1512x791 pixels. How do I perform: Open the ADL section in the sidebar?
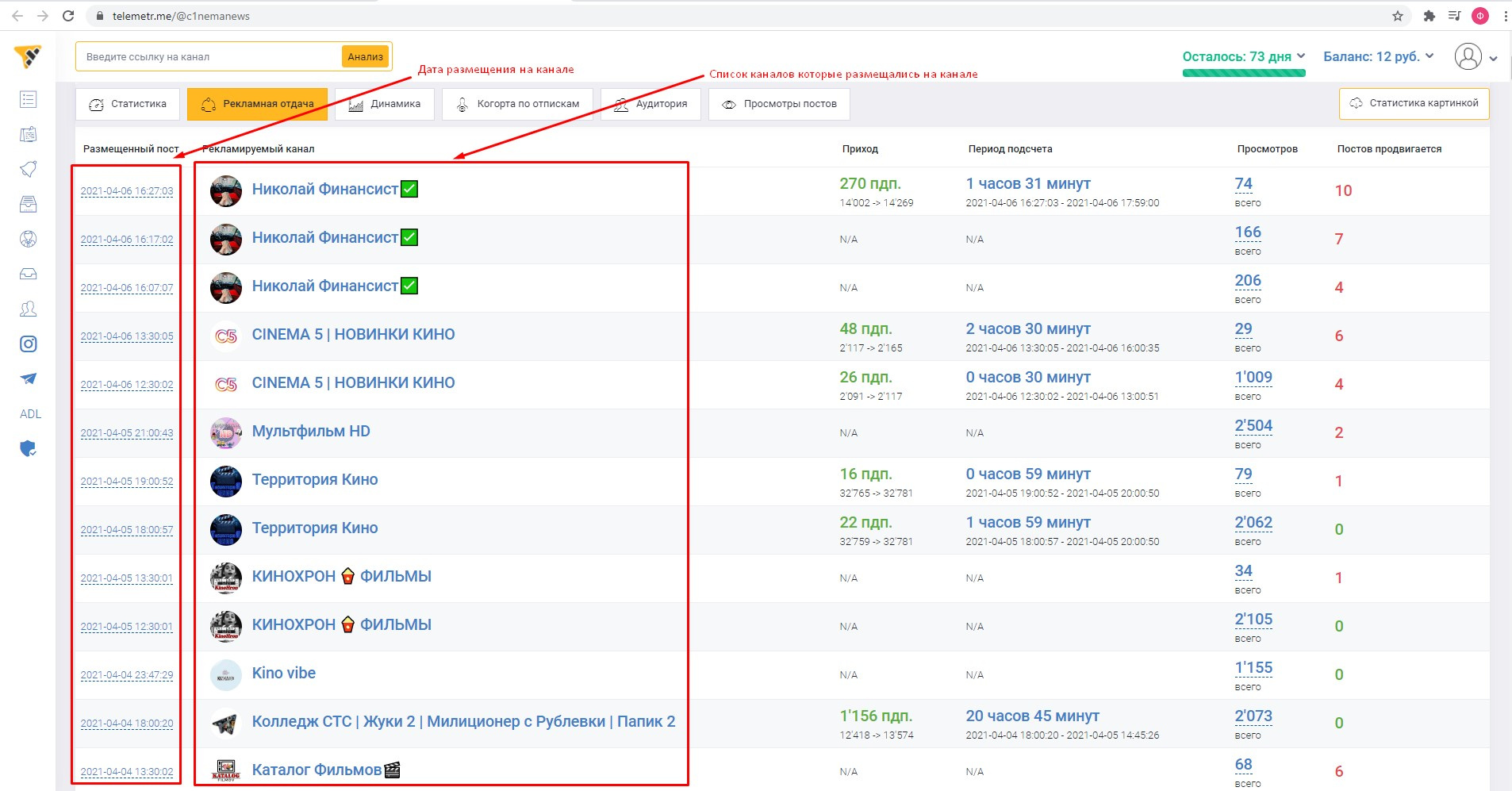pos(30,414)
